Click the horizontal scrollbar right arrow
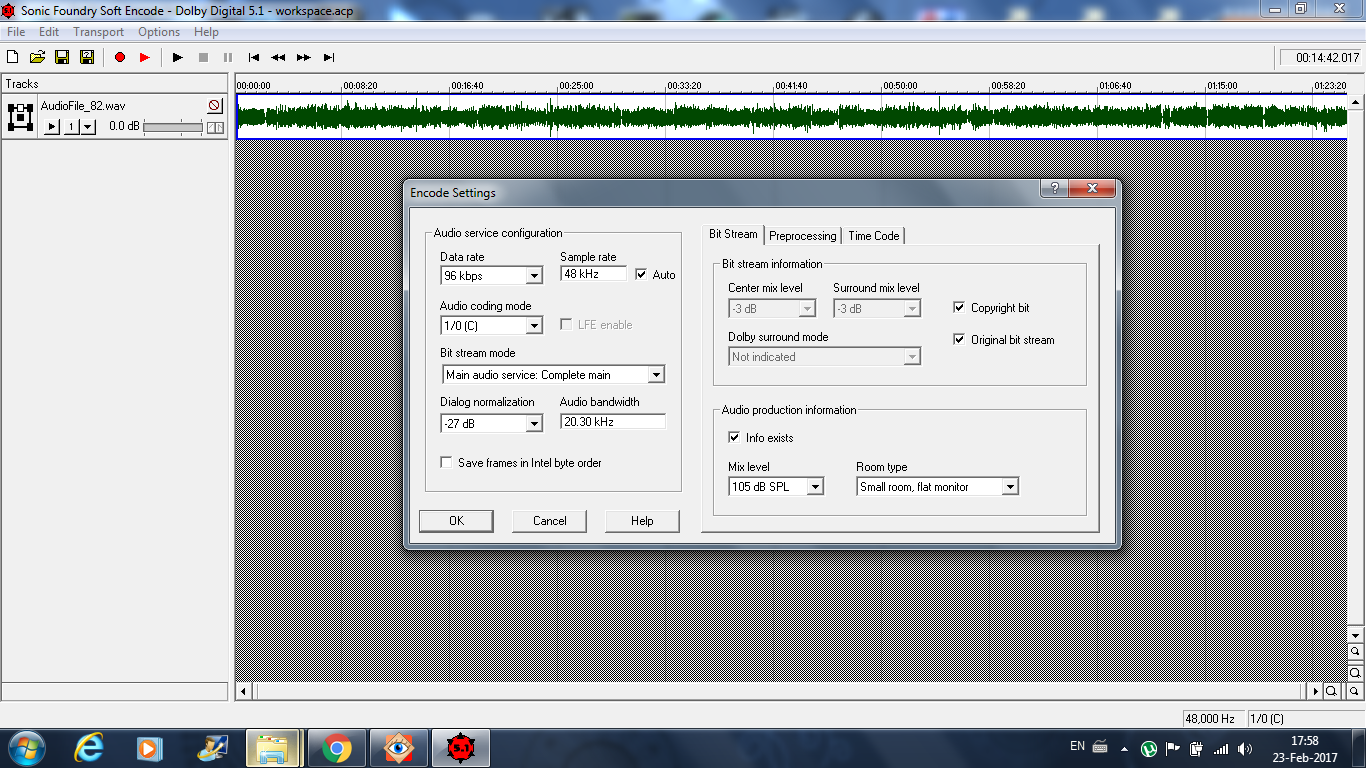This screenshot has height=768, width=1366. 1316,691
